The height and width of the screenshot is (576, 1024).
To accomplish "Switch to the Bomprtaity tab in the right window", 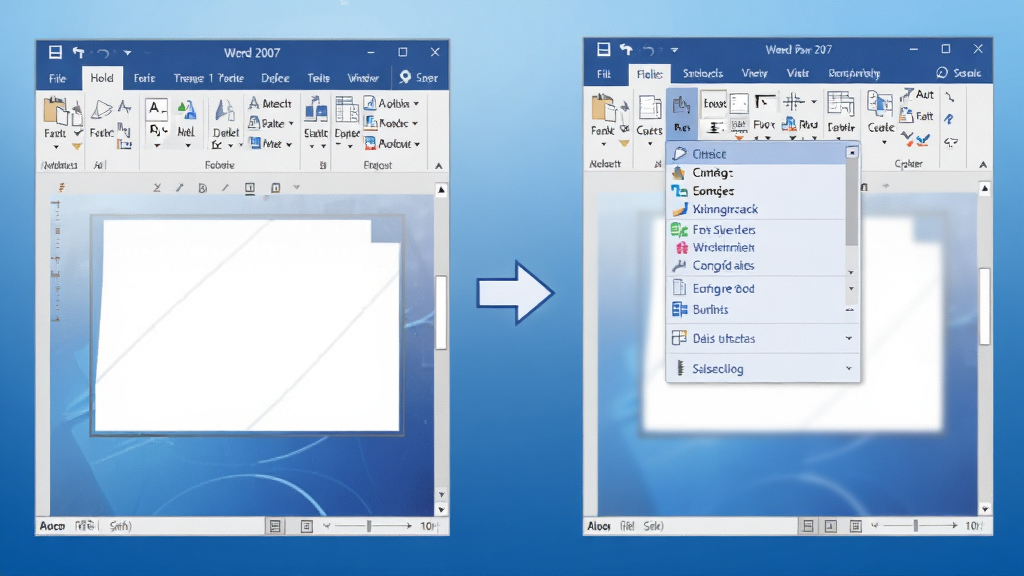I will (x=854, y=73).
